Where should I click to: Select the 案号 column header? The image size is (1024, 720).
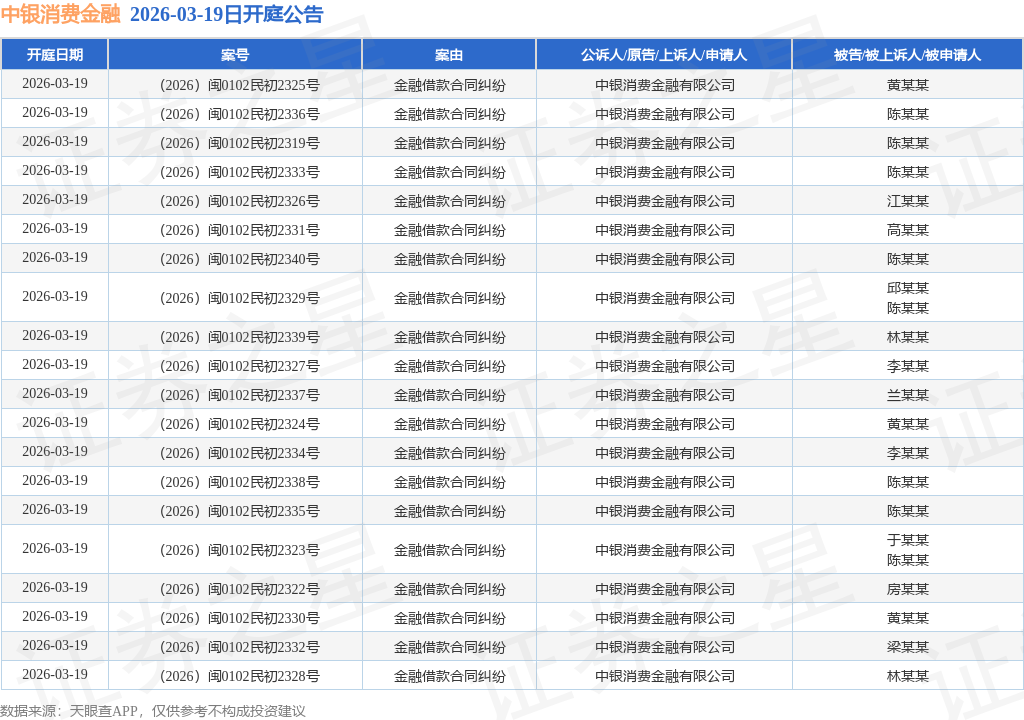tap(235, 55)
